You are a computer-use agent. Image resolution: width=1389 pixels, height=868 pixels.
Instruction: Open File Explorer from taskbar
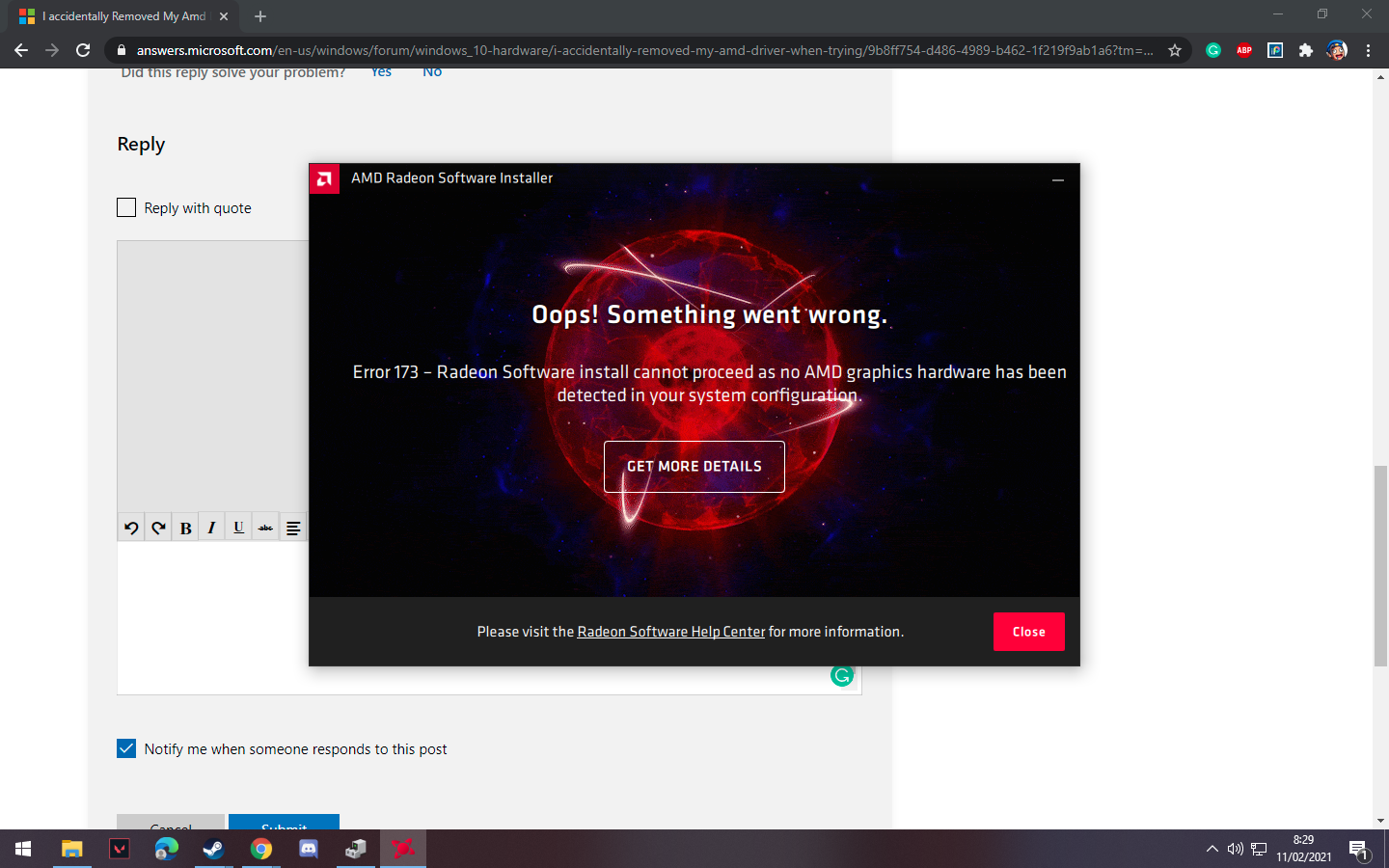72,849
